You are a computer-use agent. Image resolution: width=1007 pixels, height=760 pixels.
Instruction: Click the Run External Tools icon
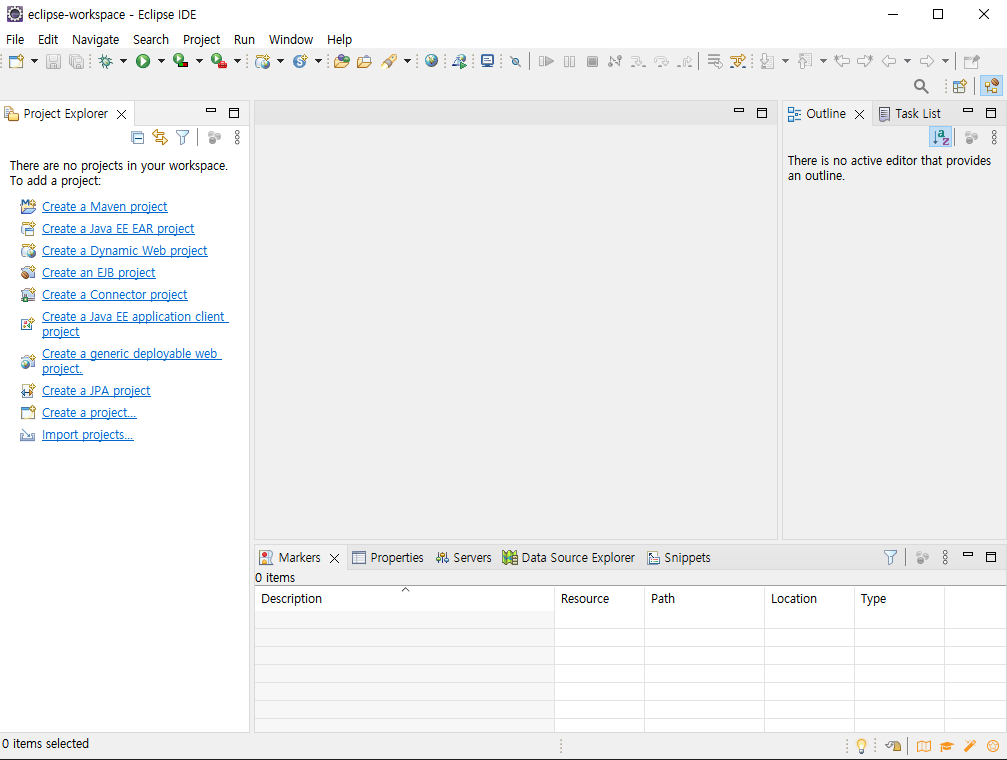coord(219,61)
